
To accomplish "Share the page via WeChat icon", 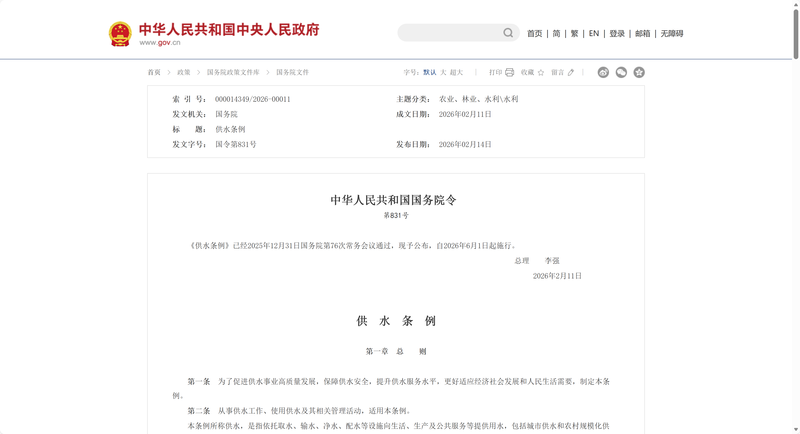I will 621,72.
